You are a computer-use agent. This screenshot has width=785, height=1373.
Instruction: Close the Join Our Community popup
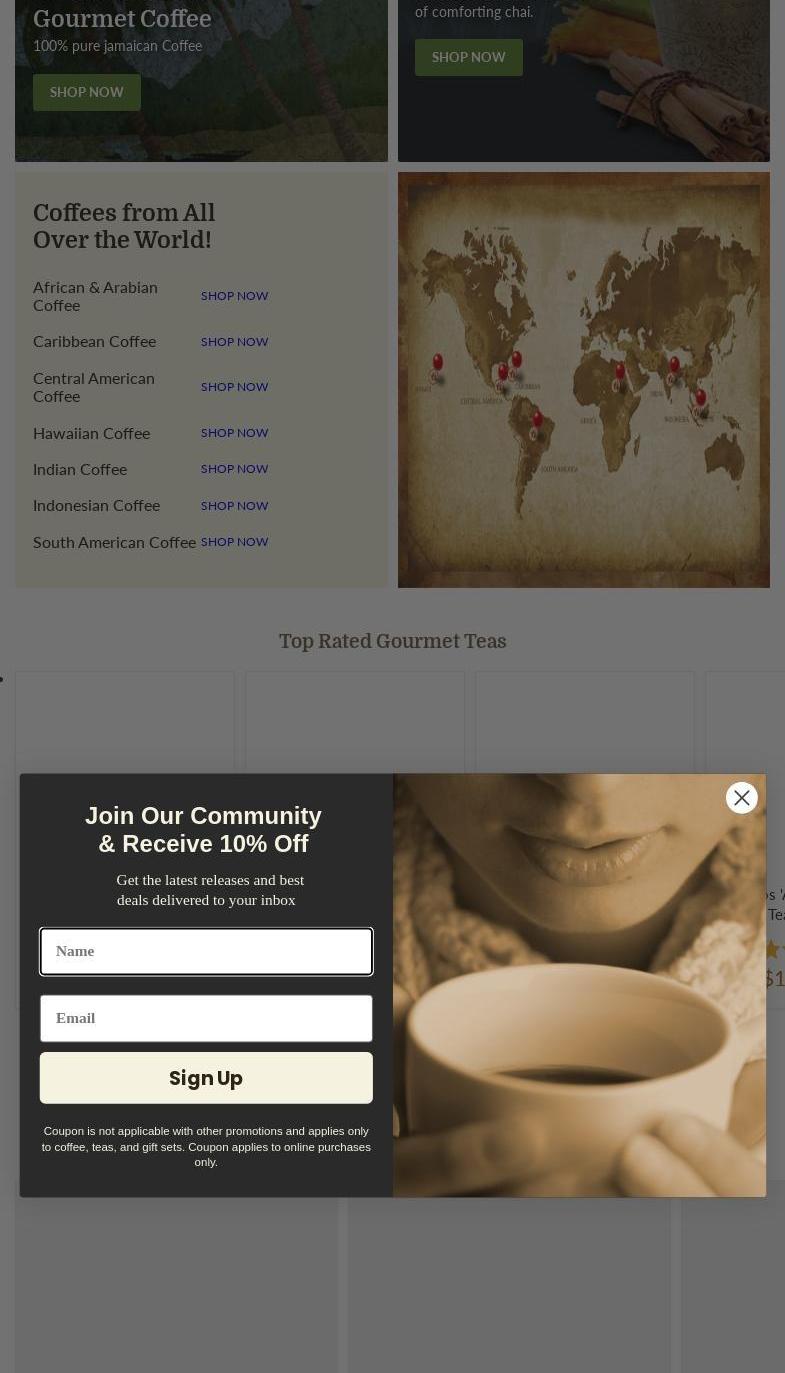[x=741, y=797]
